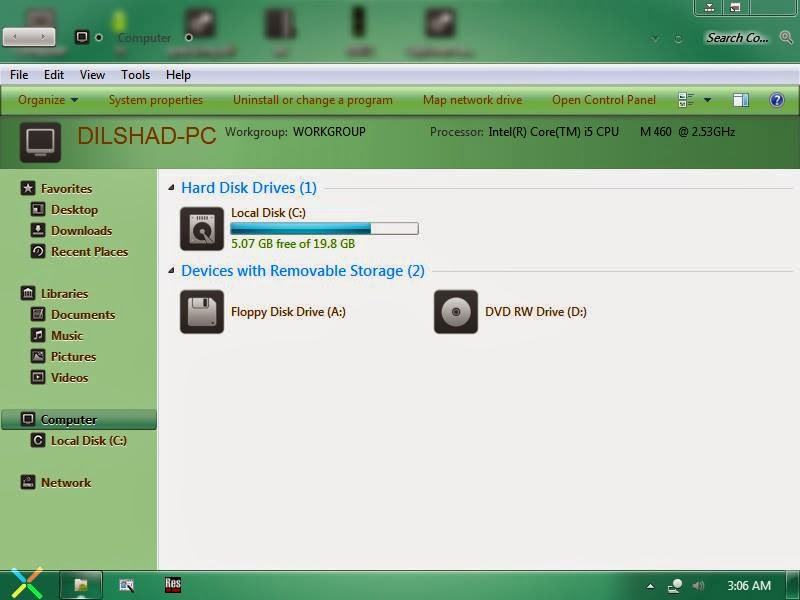
Task: Show hidden tray icons arrow
Action: (650, 586)
